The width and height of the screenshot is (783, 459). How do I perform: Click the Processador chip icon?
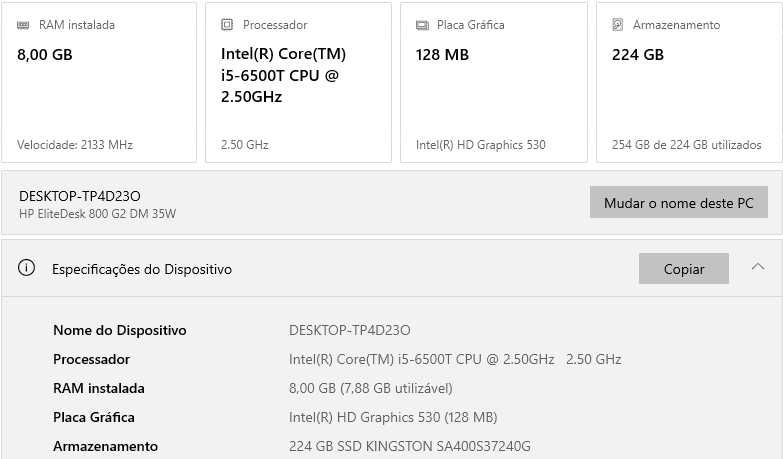point(227,25)
